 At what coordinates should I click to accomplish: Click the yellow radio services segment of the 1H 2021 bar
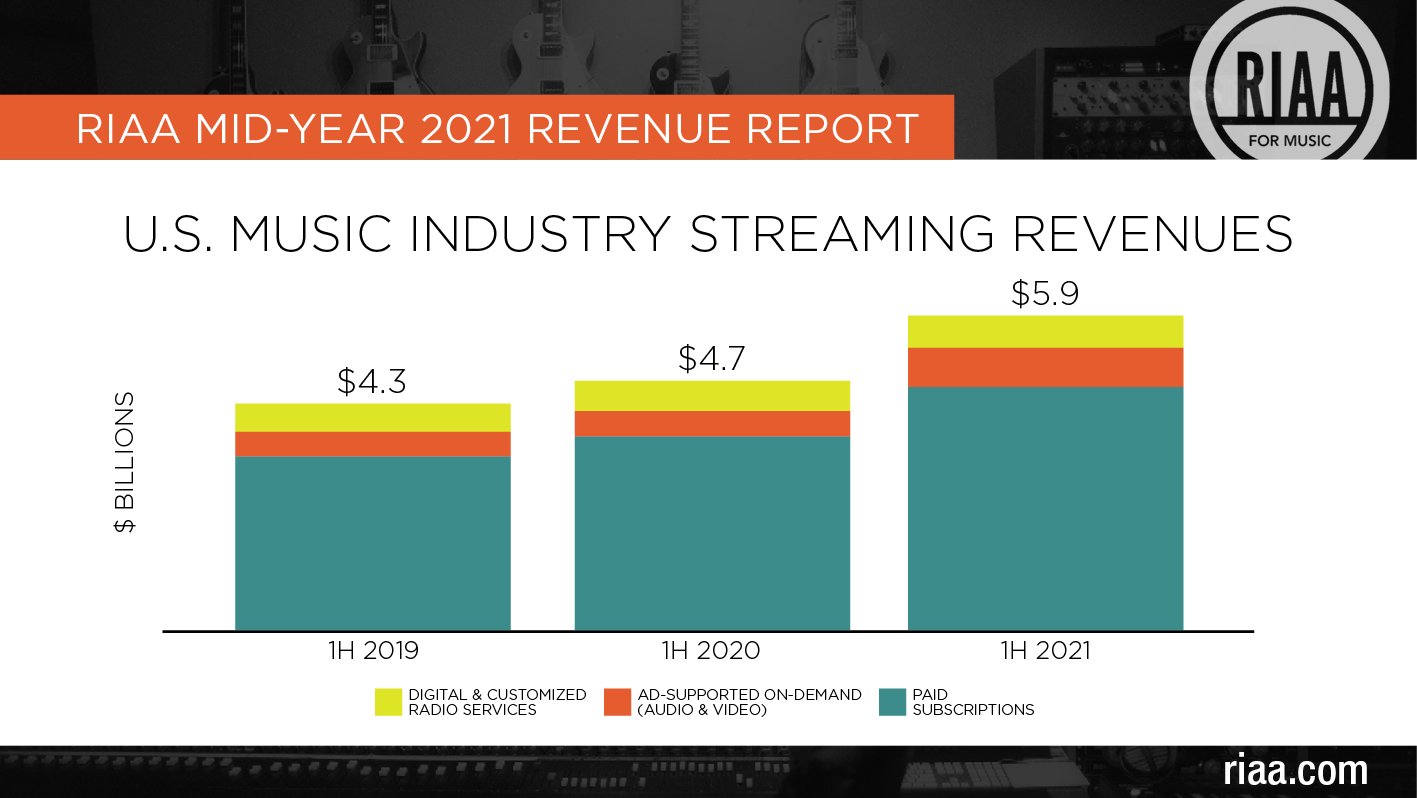coord(1045,331)
